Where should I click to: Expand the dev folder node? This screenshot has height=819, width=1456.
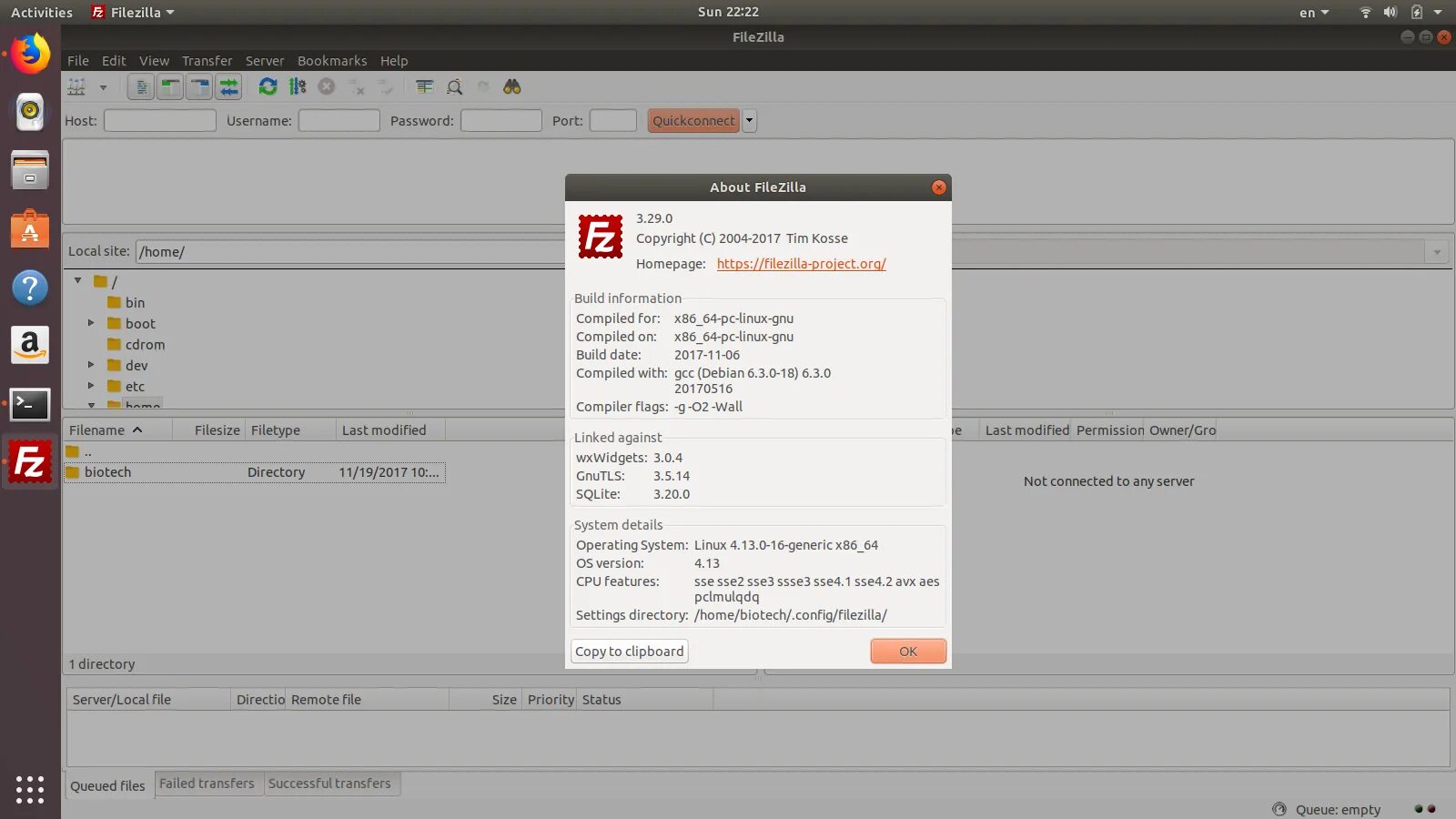(x=91, y=365)
